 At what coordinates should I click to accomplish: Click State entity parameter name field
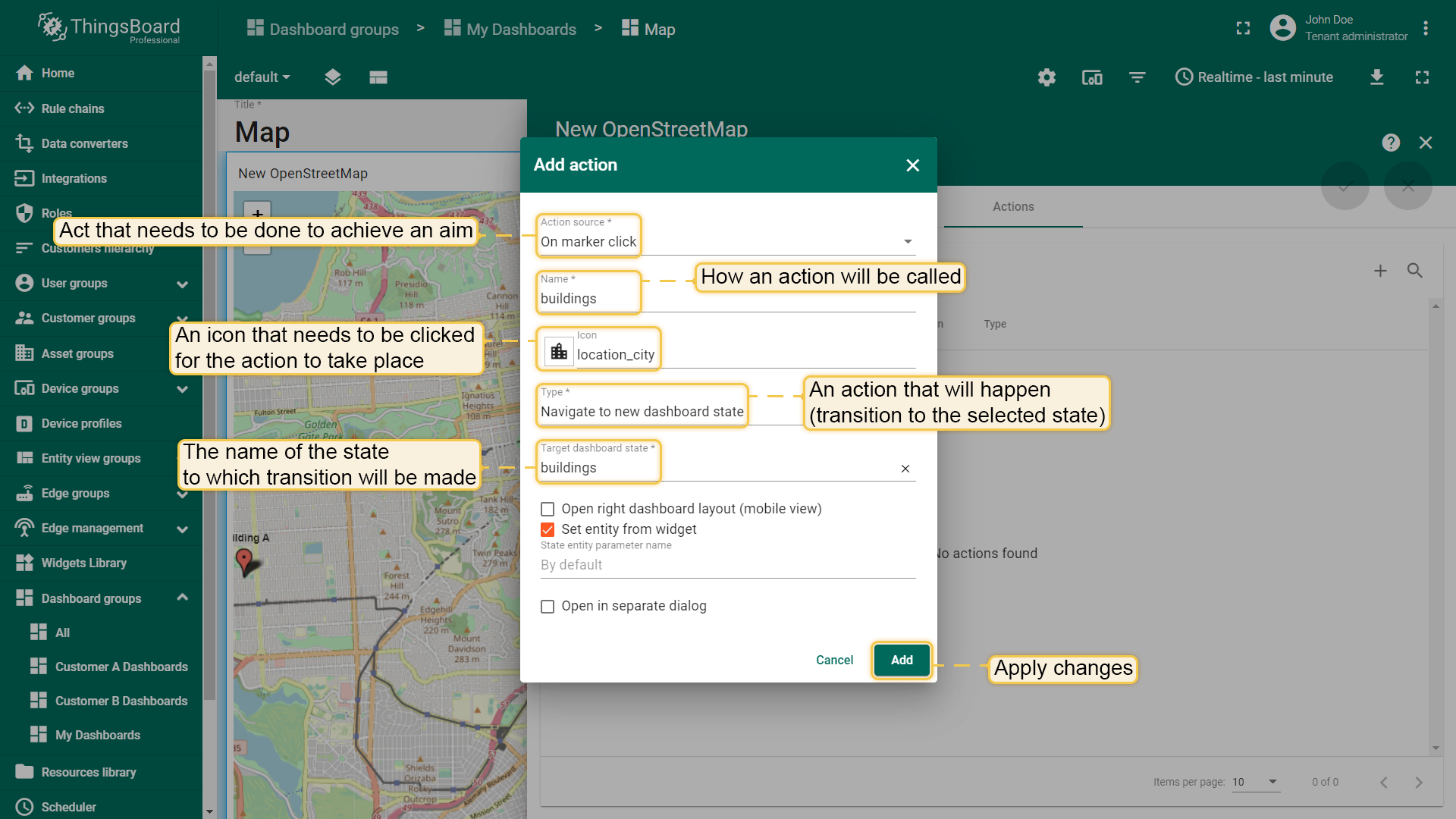[727, 565]
